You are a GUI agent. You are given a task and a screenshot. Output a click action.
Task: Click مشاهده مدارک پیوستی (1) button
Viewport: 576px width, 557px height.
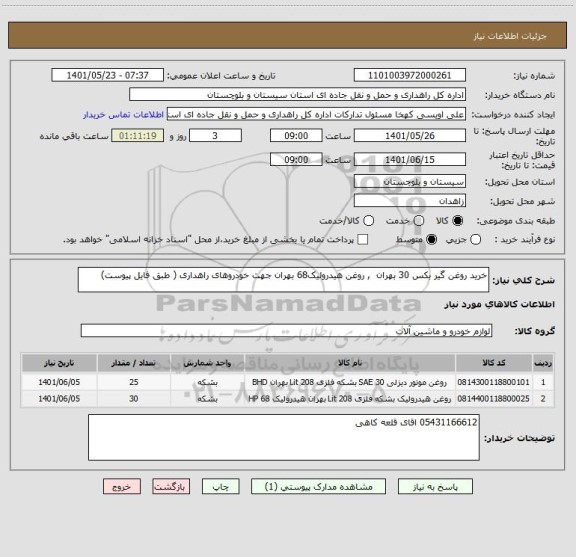coord(318,487)
